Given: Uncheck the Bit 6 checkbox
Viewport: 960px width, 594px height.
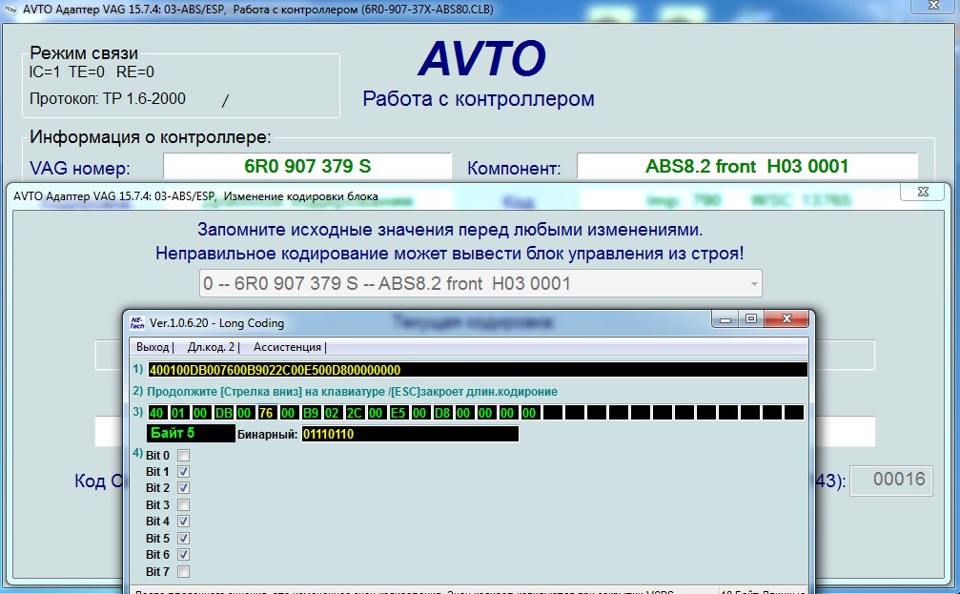Looking at the screenshot, I should point(183,554).
